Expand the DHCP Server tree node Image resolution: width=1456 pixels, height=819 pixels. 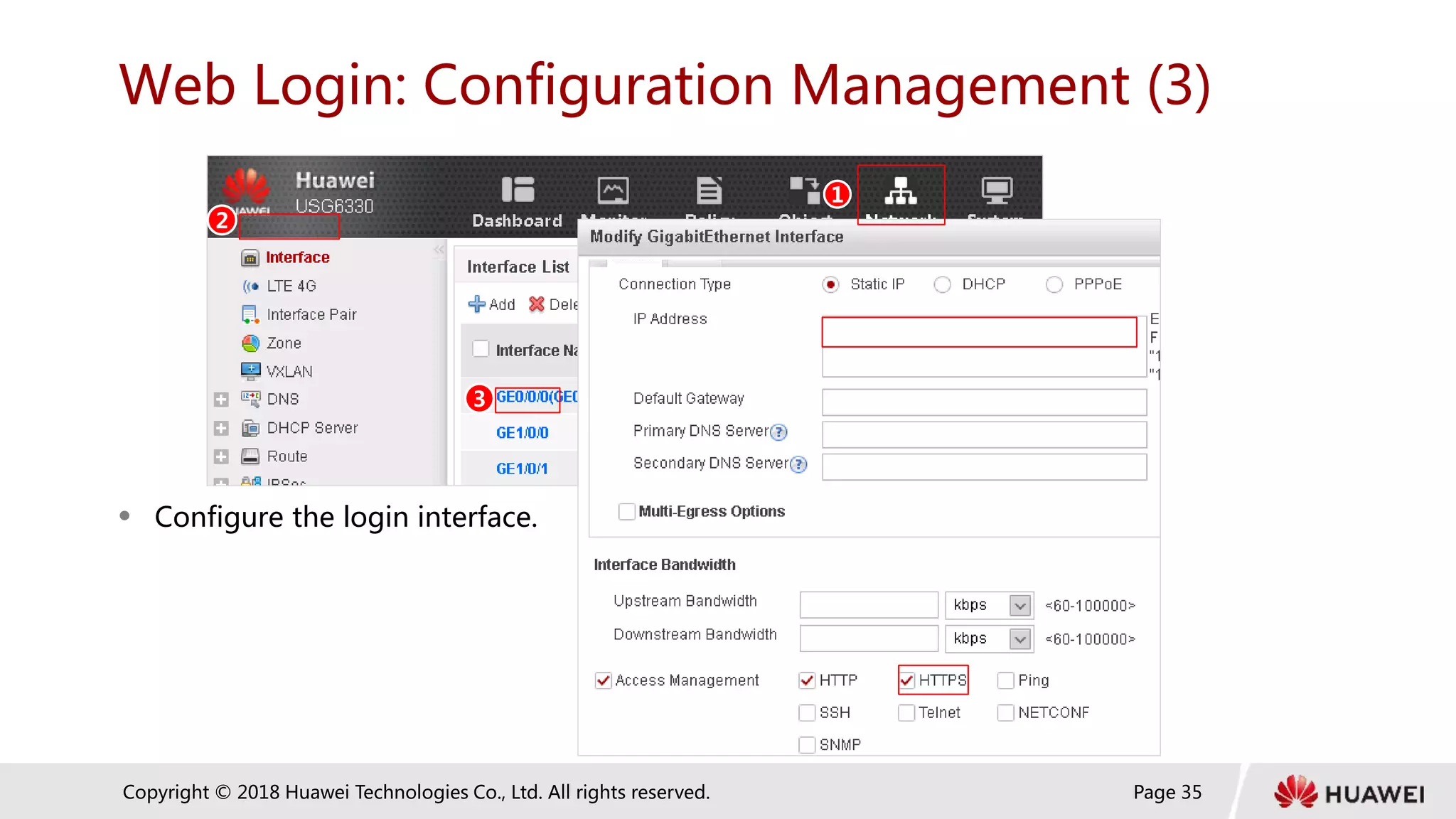click(x=221, y=429)
